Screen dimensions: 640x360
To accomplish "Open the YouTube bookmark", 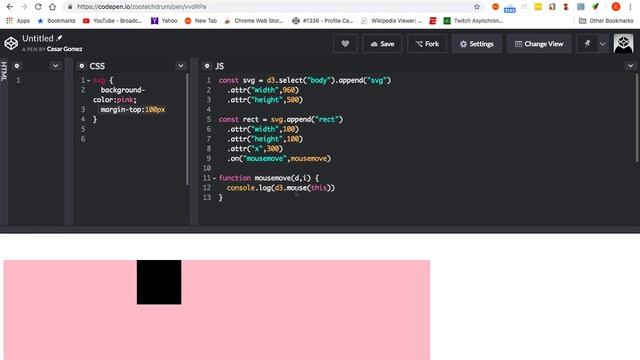I will [x=112, y=20].
